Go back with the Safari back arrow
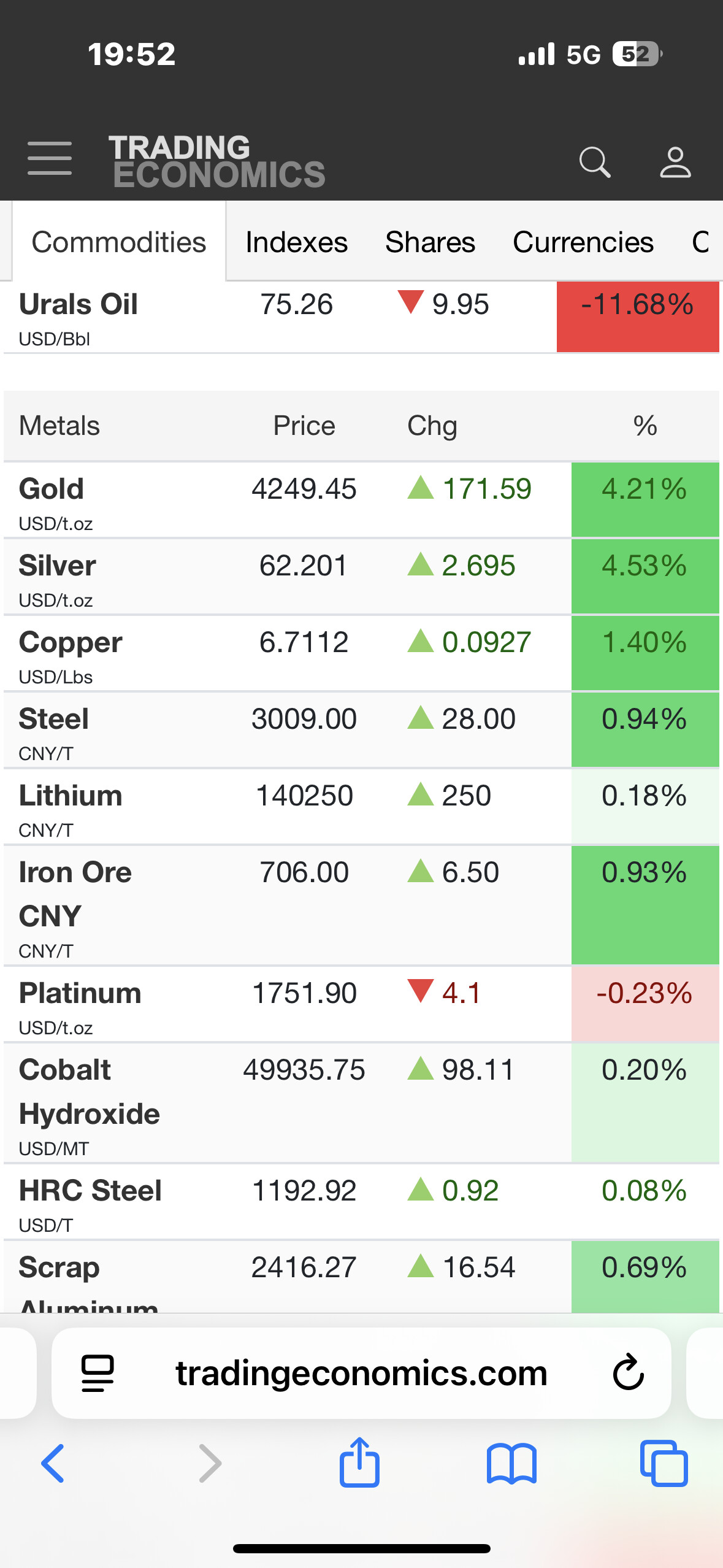The width and height of the screenshot is (723, 1568). pyautogui.click(x=53, y=1463)
